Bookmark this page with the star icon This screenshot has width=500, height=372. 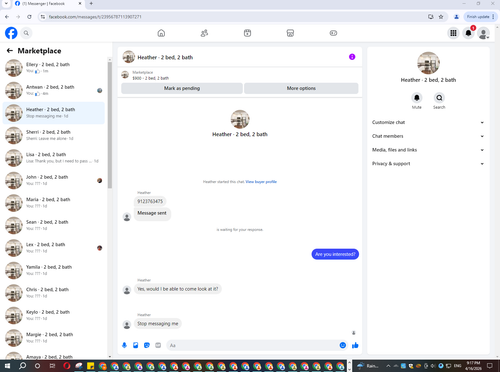click(441, 17)
